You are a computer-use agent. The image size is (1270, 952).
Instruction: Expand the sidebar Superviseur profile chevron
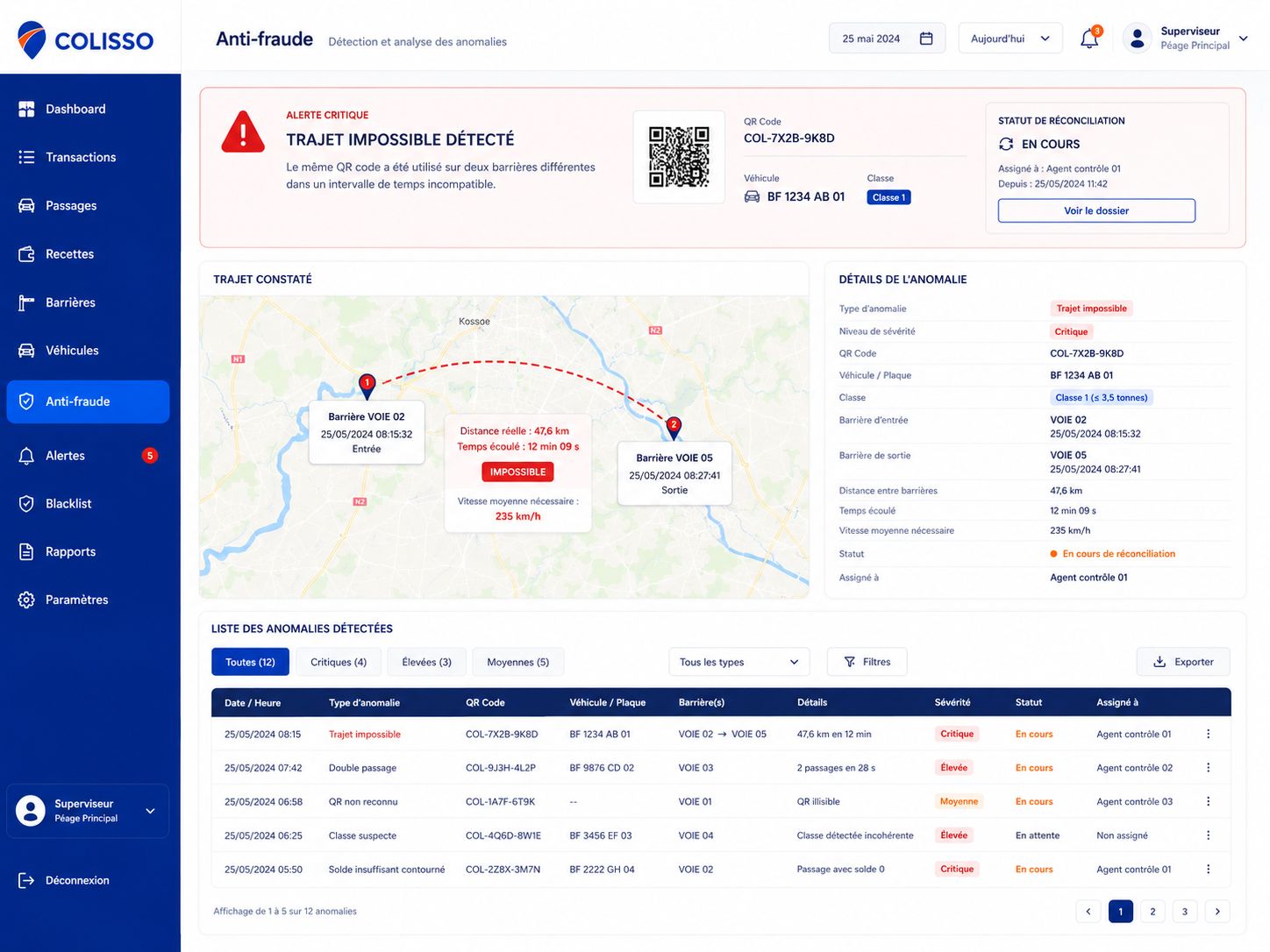pyautogui.click(x=150, y=811)
